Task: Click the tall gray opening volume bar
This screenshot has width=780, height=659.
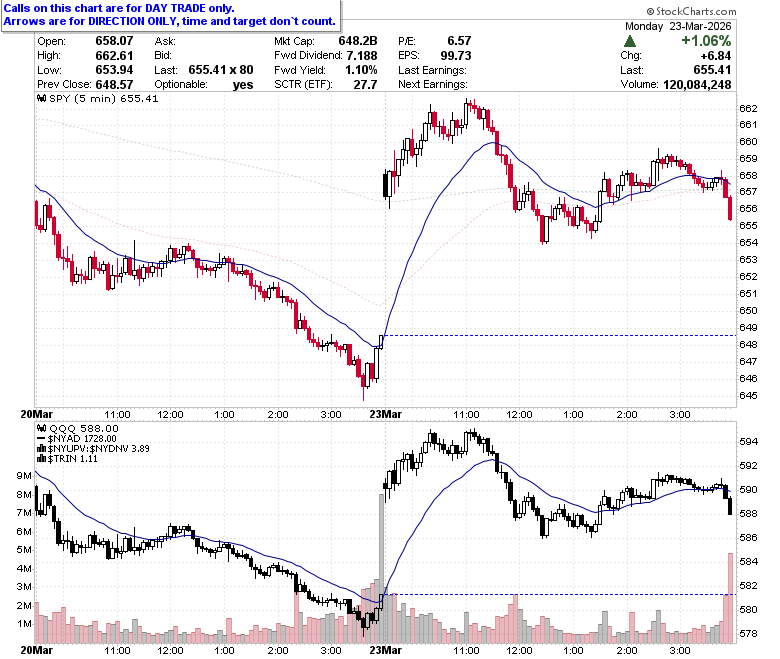Action: click(x=382, y=568)
